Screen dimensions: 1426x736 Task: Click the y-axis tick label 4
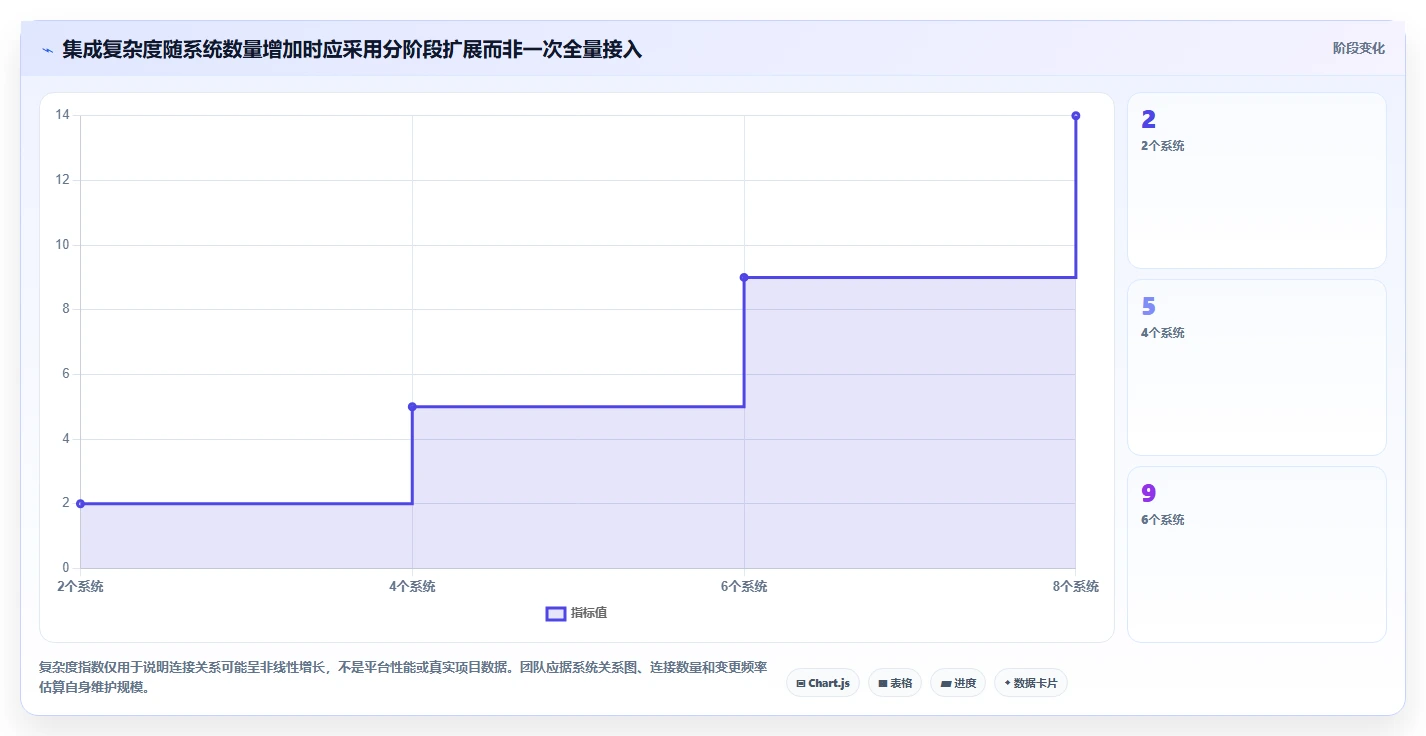(65, 439)
